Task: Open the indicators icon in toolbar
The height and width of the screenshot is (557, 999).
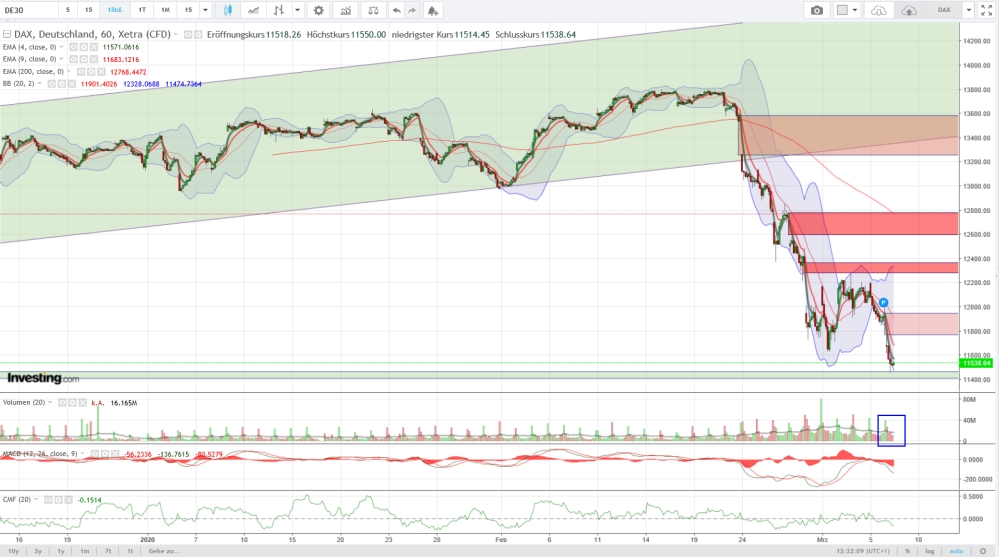Action: tap(345, 10)
